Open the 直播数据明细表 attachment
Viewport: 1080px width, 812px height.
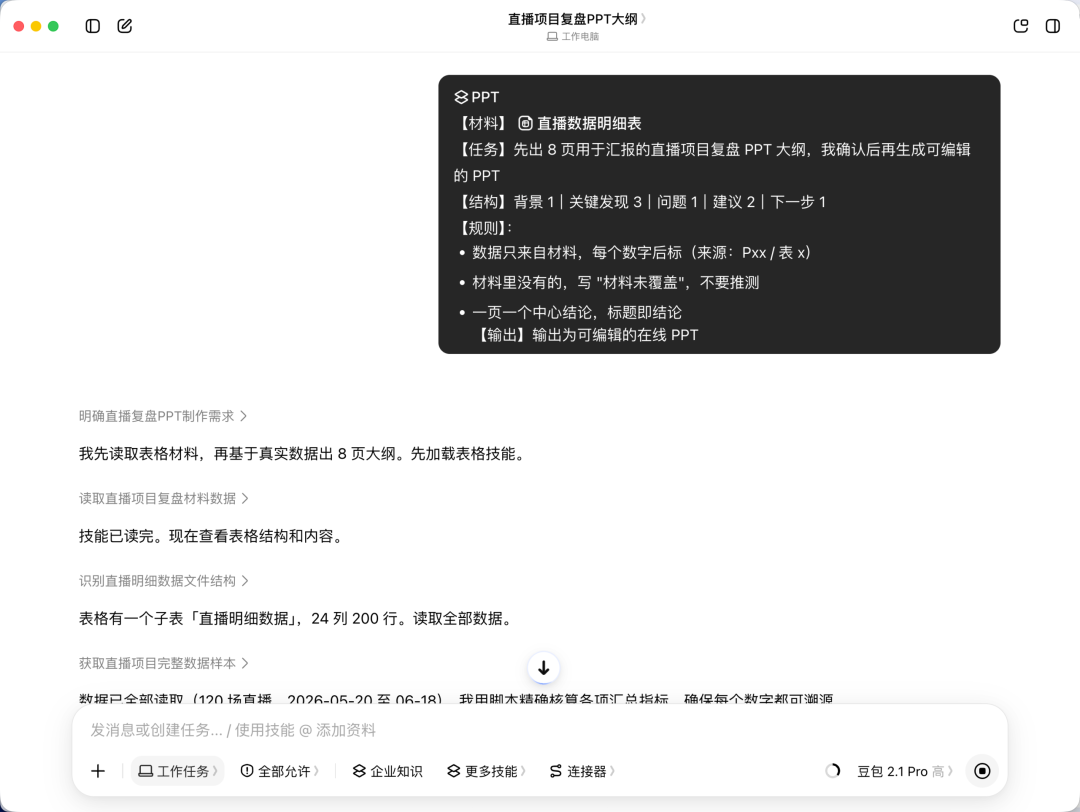coord(580,123)
